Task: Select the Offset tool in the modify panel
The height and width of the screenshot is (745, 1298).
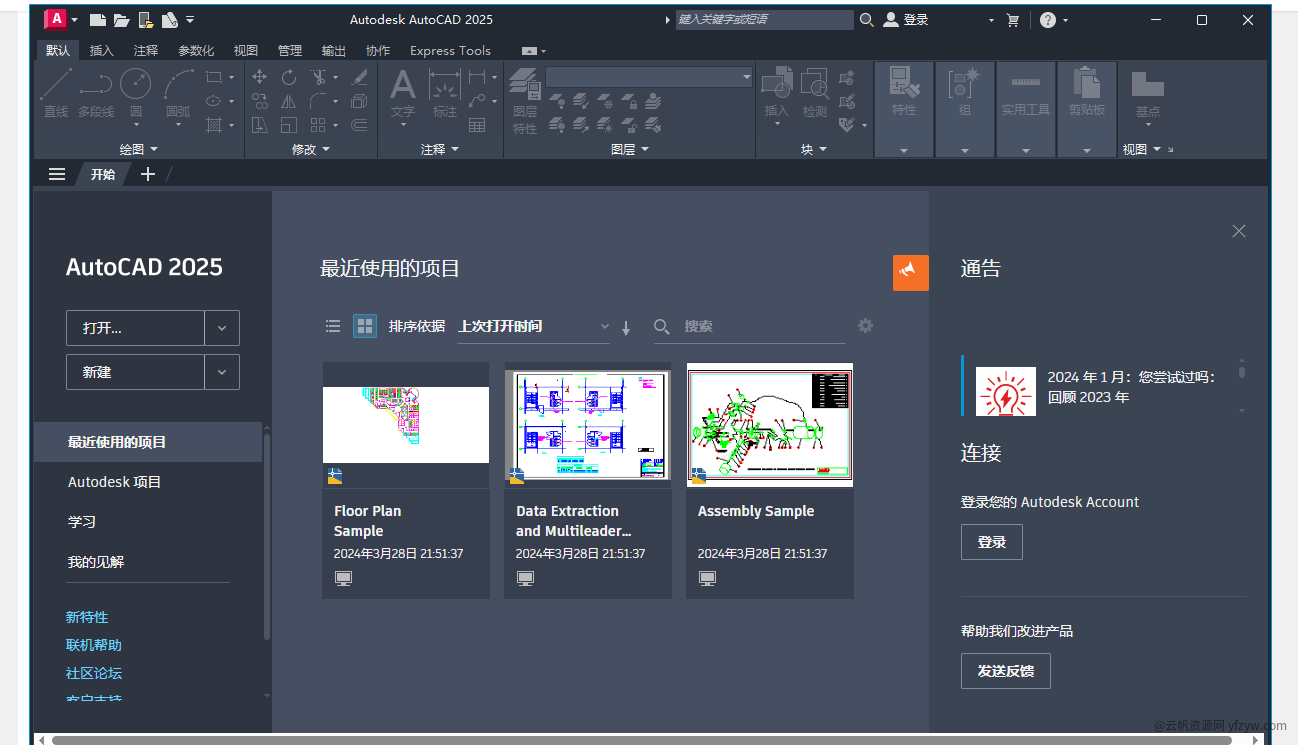Action: point(360,125)
